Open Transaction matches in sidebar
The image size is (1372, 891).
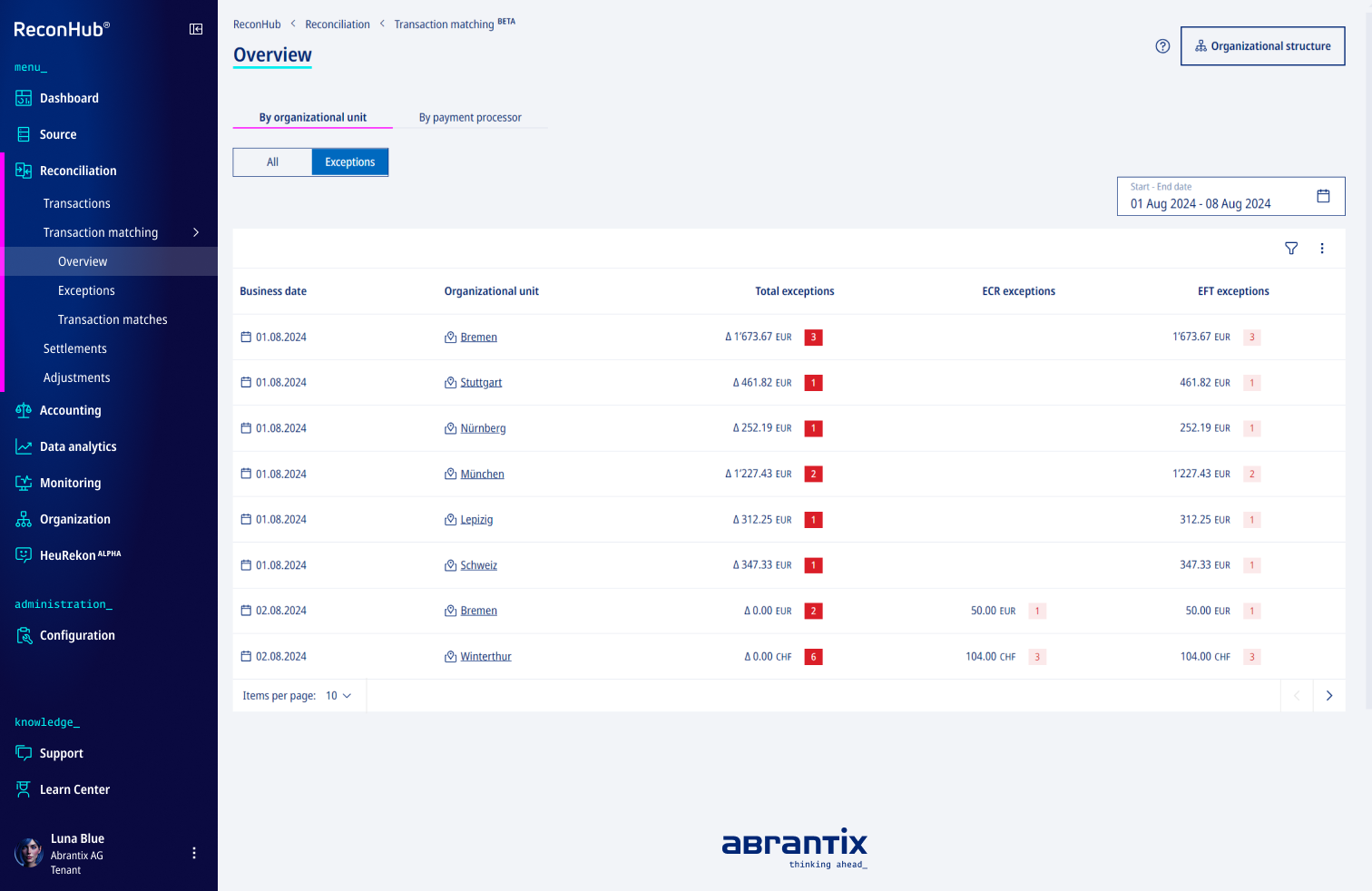pyautogui.click(x=113, y=319)
